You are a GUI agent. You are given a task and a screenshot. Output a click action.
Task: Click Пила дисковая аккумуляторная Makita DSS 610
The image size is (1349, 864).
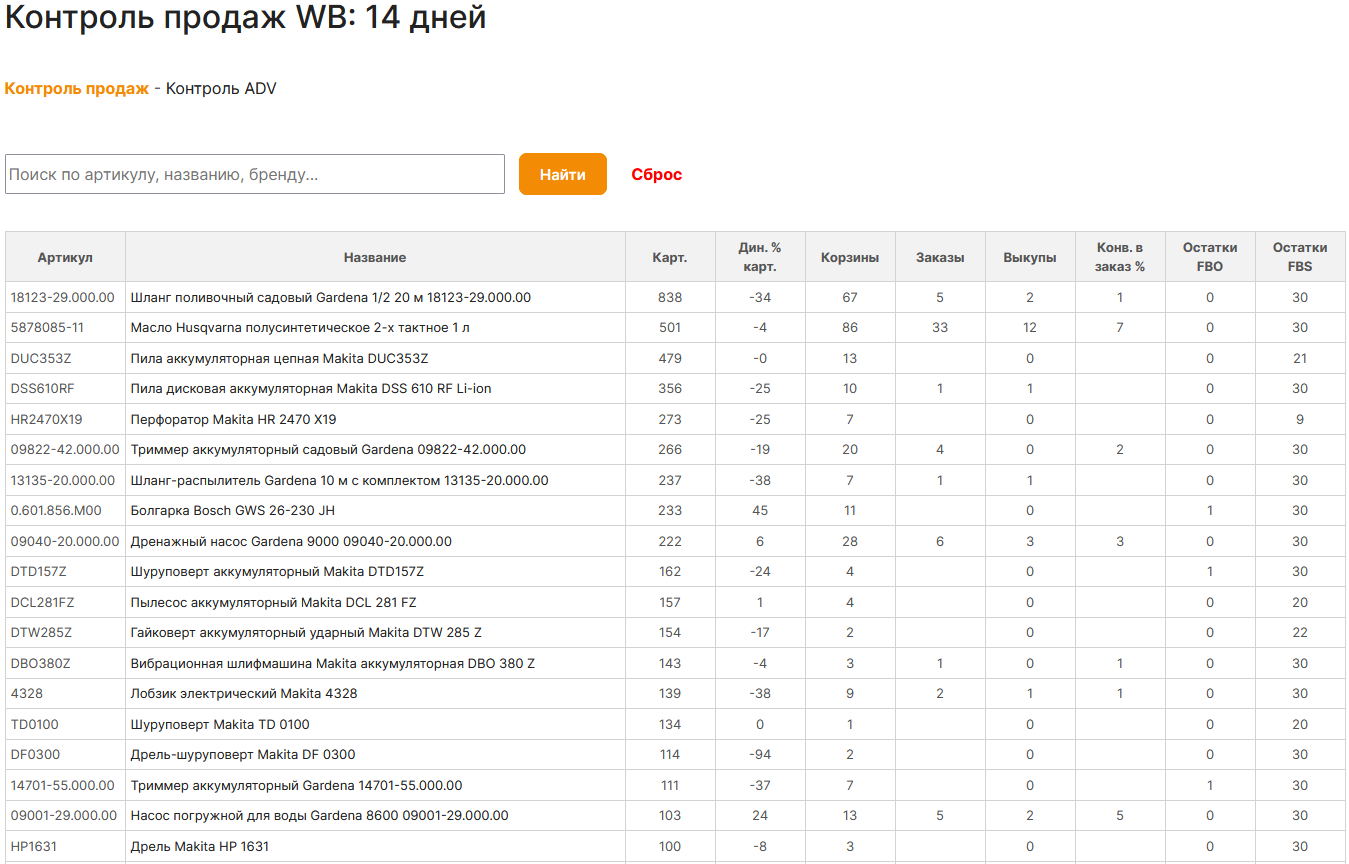(x=311, y=388)
